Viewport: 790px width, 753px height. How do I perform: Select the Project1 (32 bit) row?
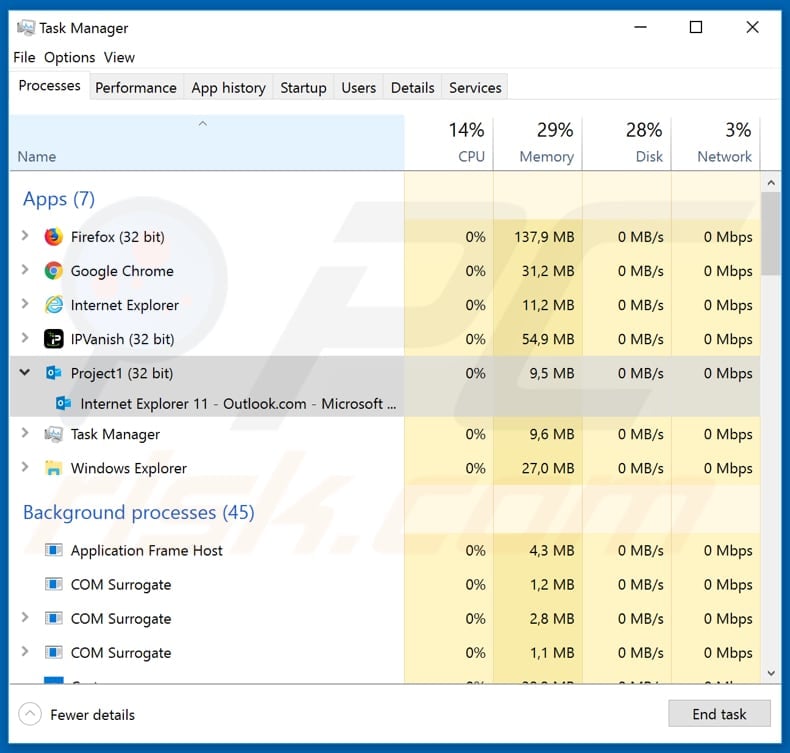385,373
